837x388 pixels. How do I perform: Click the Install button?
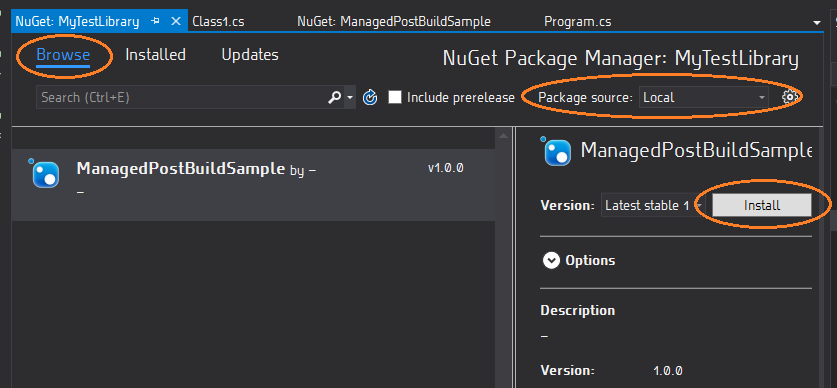pos(762,205)
